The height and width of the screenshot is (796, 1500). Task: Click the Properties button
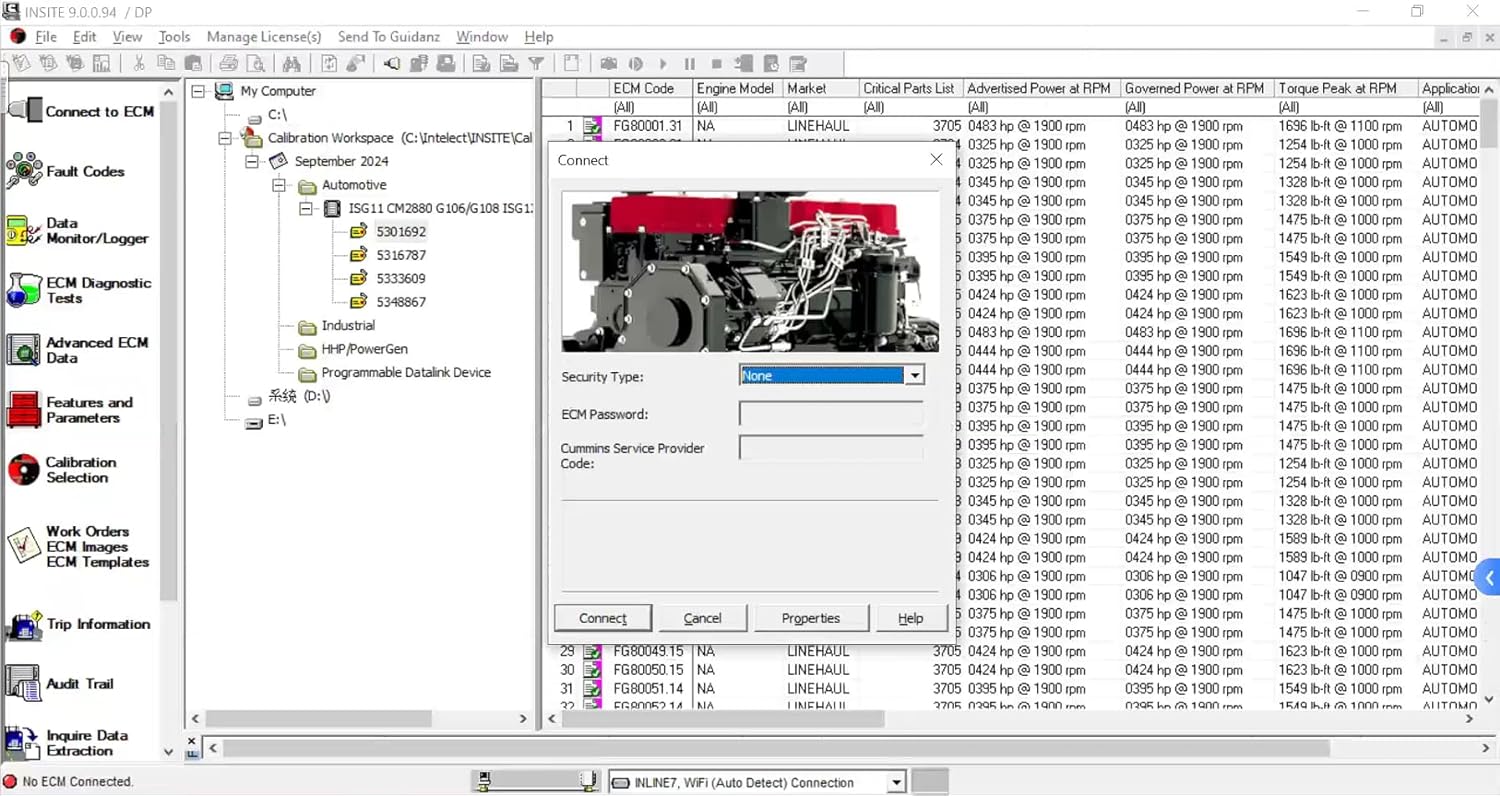(x=811, y=617)
